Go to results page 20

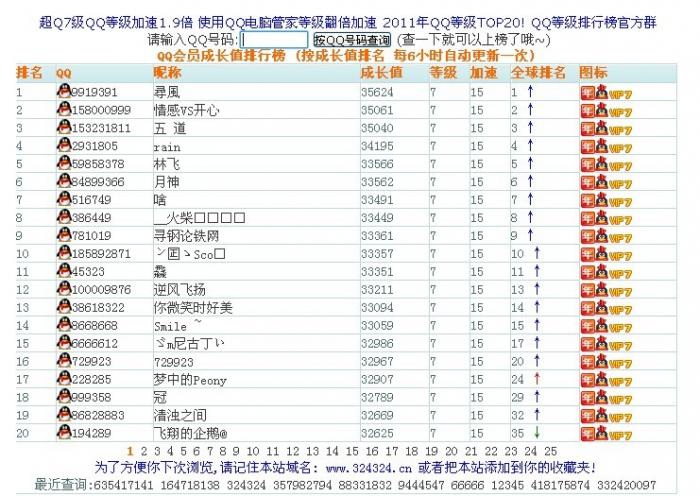point(451,451)
